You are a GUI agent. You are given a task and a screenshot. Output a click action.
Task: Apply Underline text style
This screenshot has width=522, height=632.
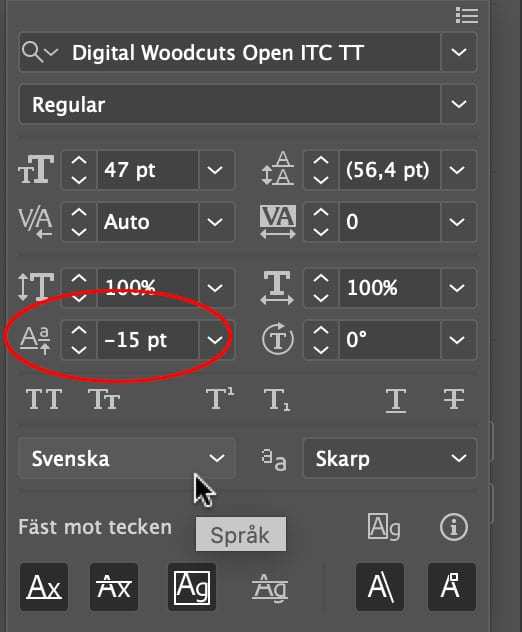[x=395, y=400]
